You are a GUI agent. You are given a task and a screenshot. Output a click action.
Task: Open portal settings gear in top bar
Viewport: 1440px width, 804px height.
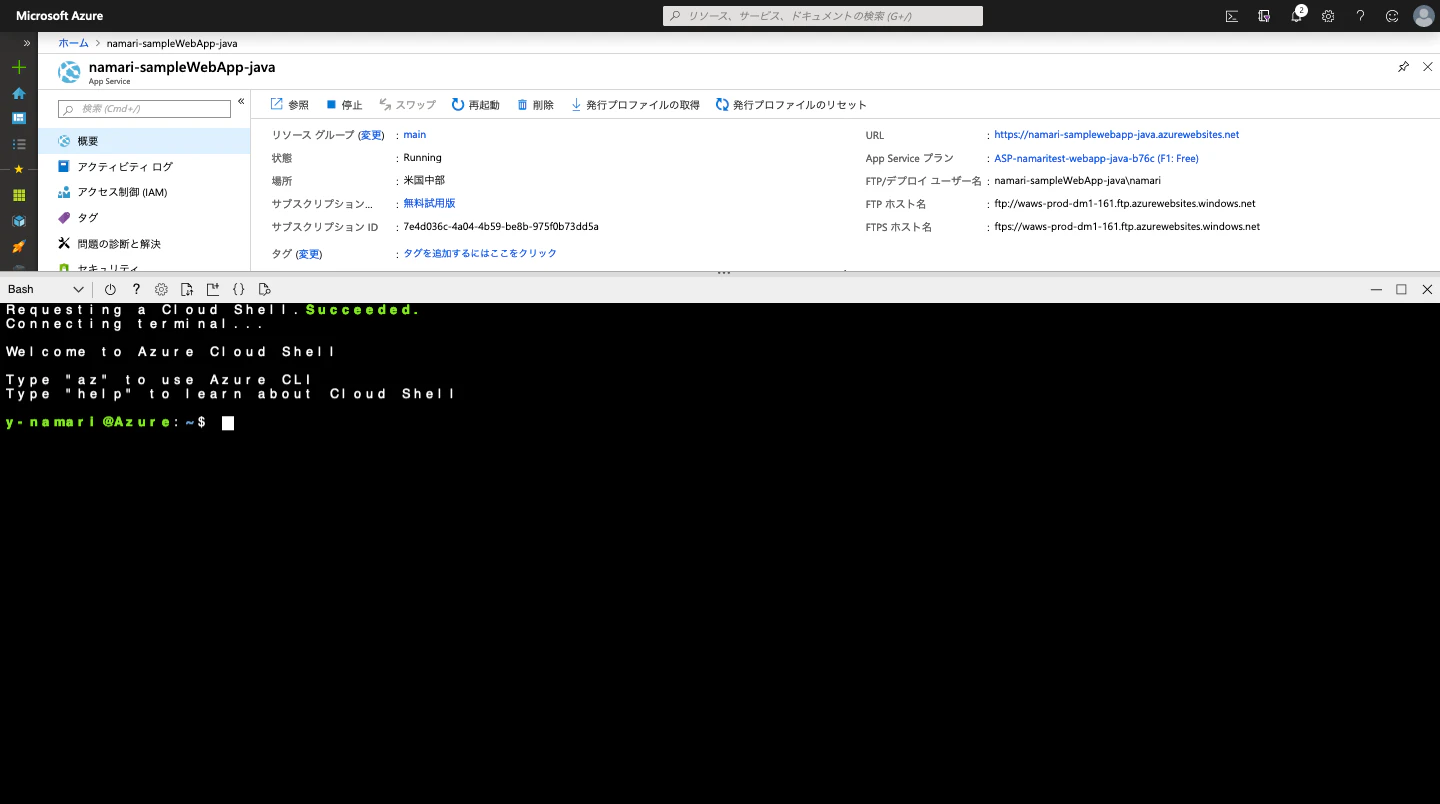point(1328,16)
